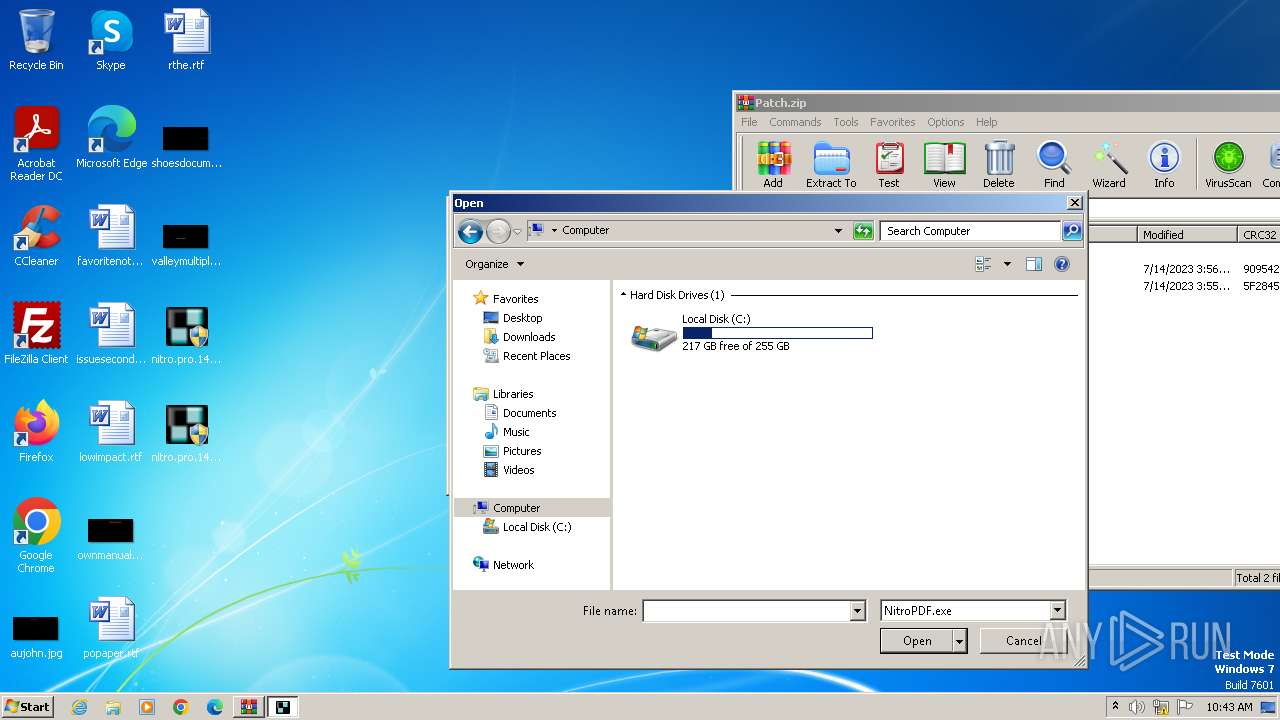1280x720 pixels.
Task: Select the popaper.rtf desktop file
Action: tap(111, 628)
